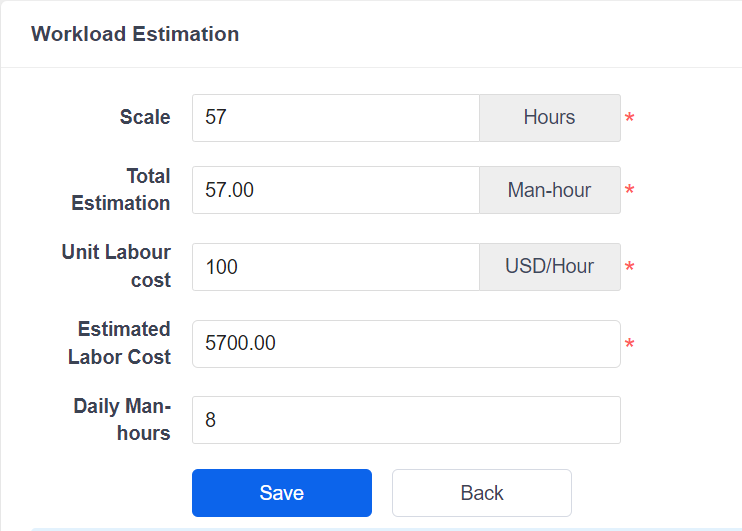Screen dimensions: 742x531
Task: Focus the Daily Man-hours input
Action: pyautogui.click(x=406, y=420)
